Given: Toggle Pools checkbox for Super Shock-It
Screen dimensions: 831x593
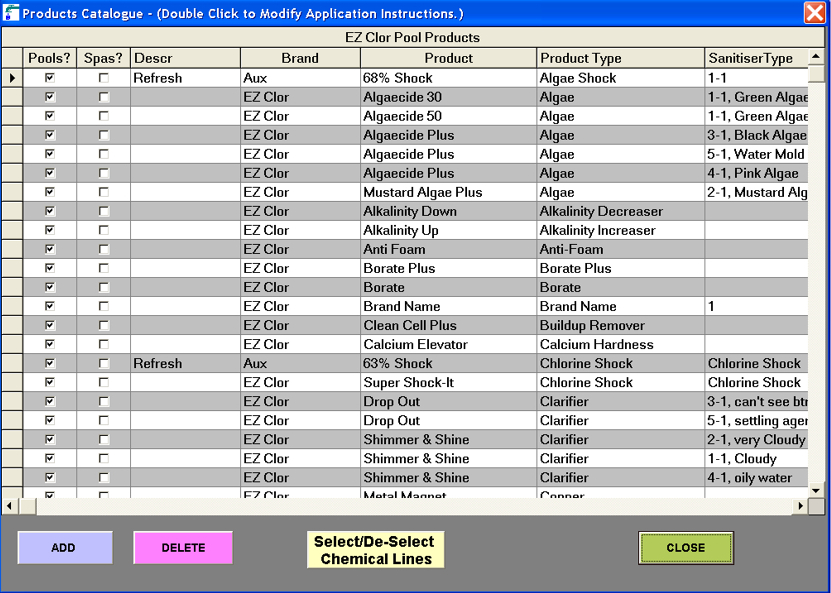Looking at the screenshot, I should pos(50,382).
